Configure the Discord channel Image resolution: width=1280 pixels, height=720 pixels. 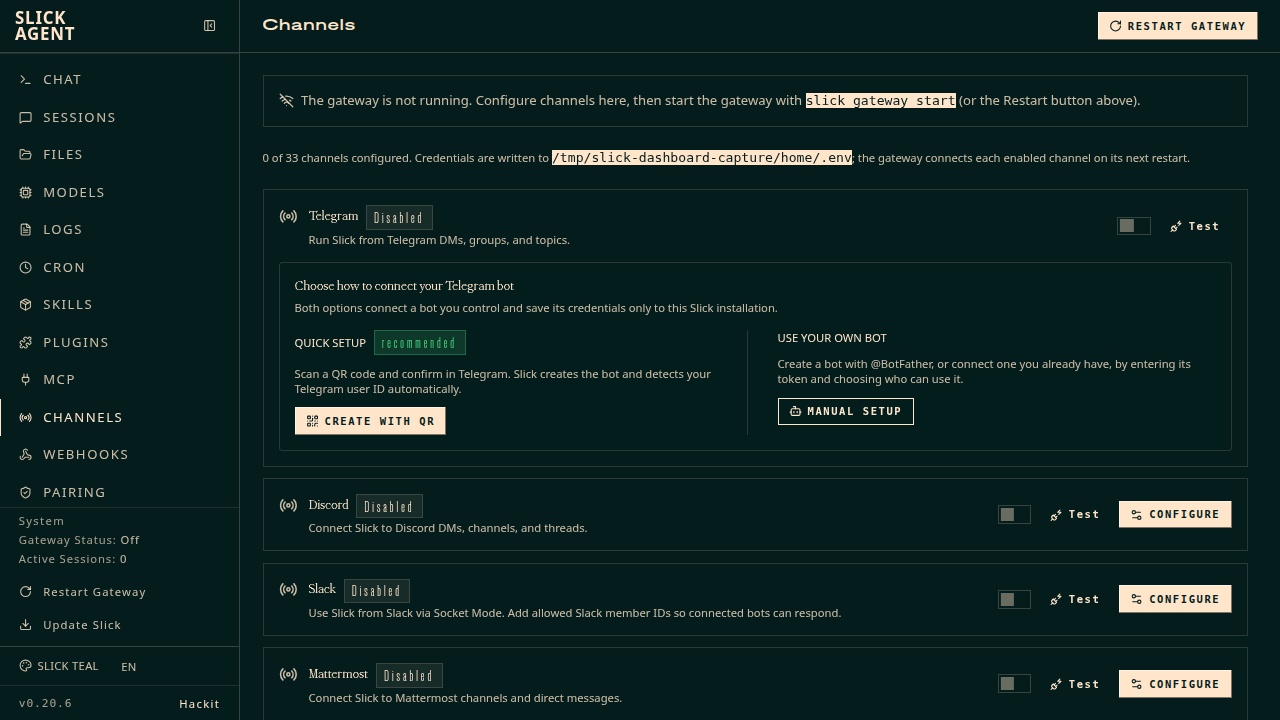1175,514
